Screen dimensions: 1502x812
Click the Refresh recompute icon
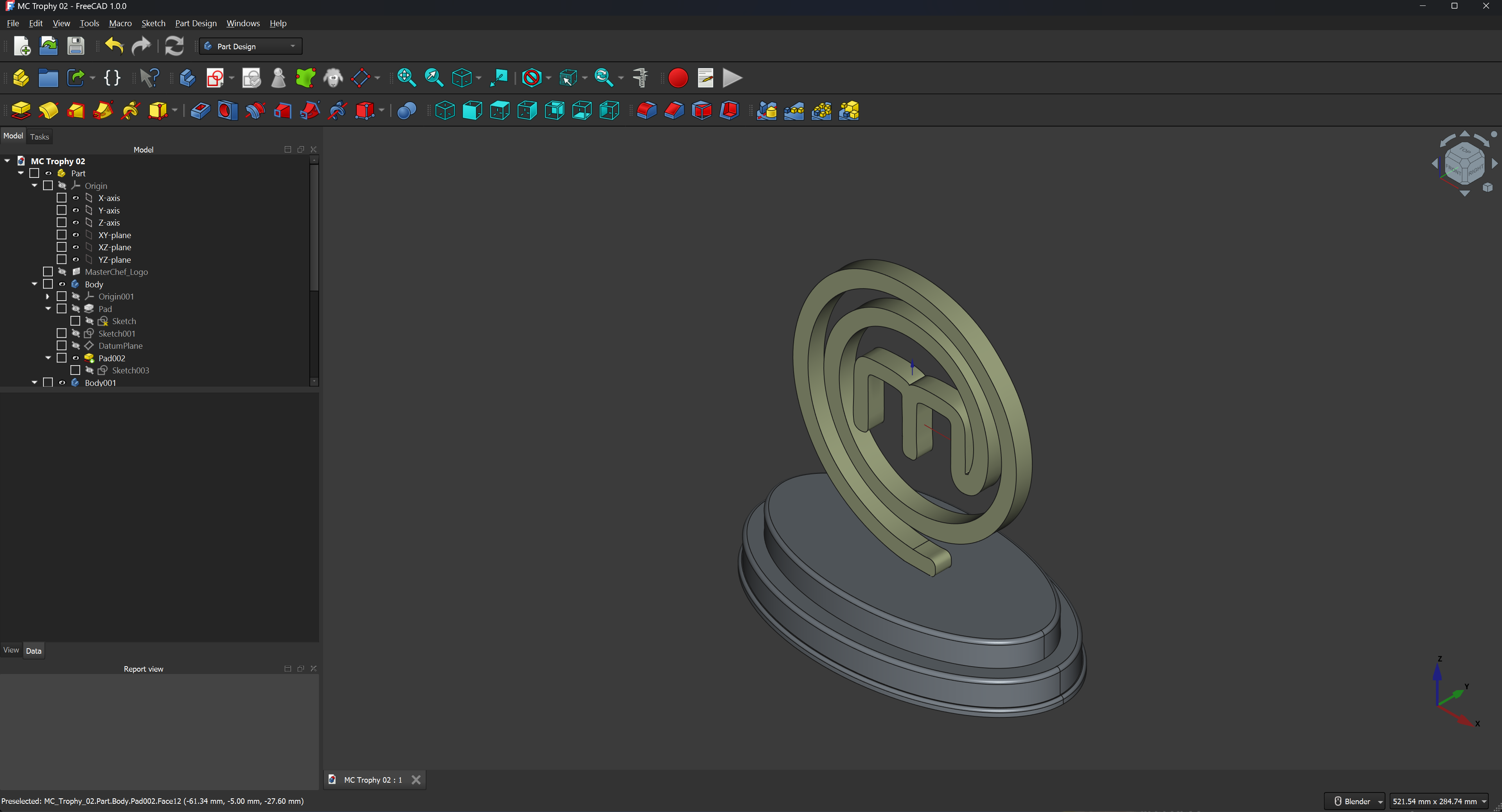point(174,46)
